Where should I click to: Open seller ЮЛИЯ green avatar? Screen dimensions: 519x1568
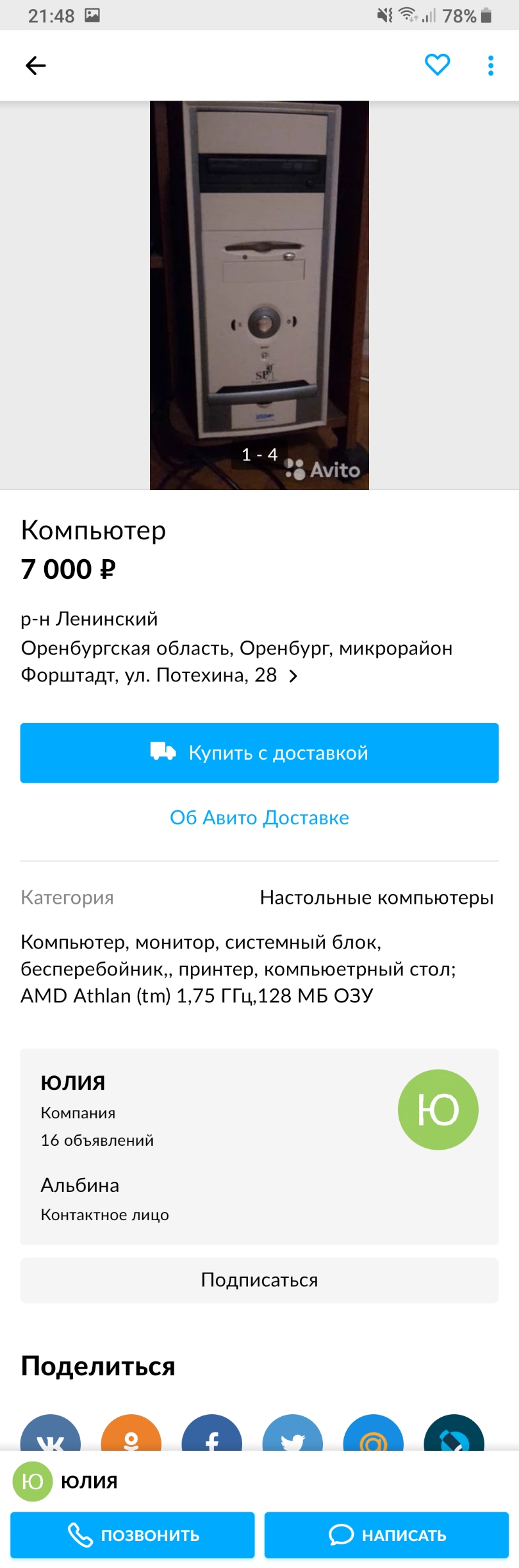coord(438,1110)
